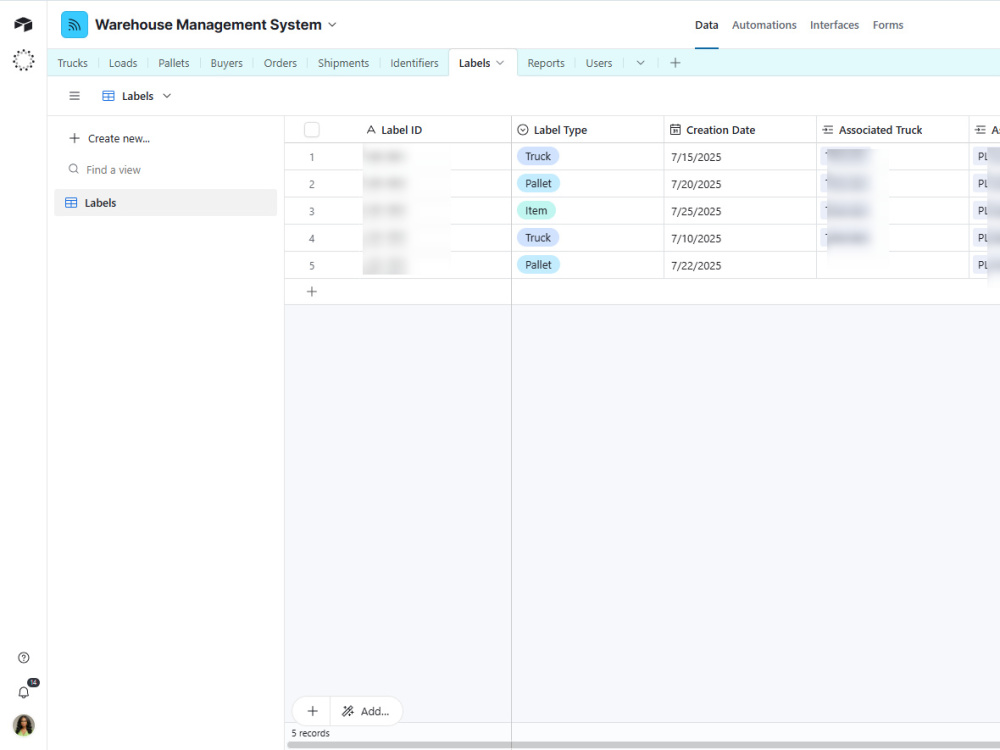Select all records with header checkbox
This screenshot has width=1000, height=750.
click(312, 130)
